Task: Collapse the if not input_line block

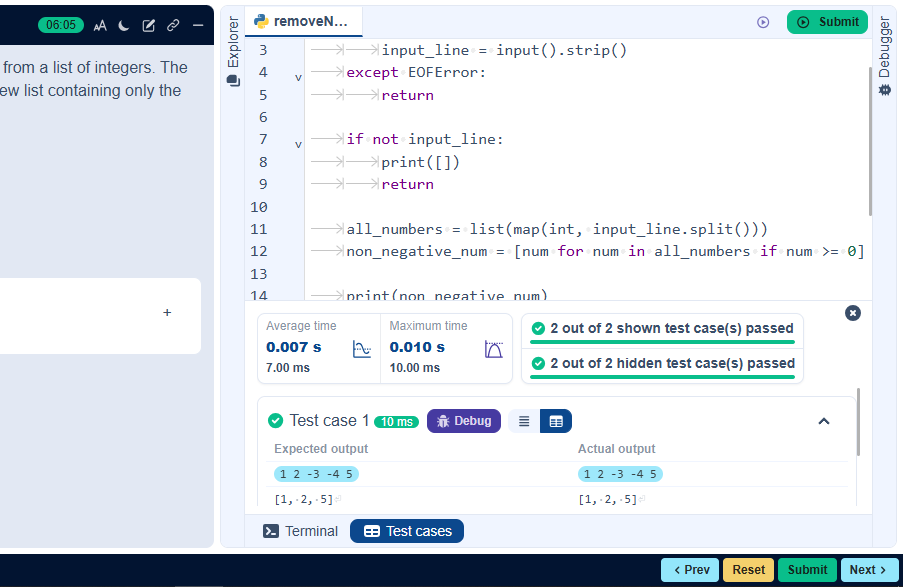Action: (x=298, y=144)
